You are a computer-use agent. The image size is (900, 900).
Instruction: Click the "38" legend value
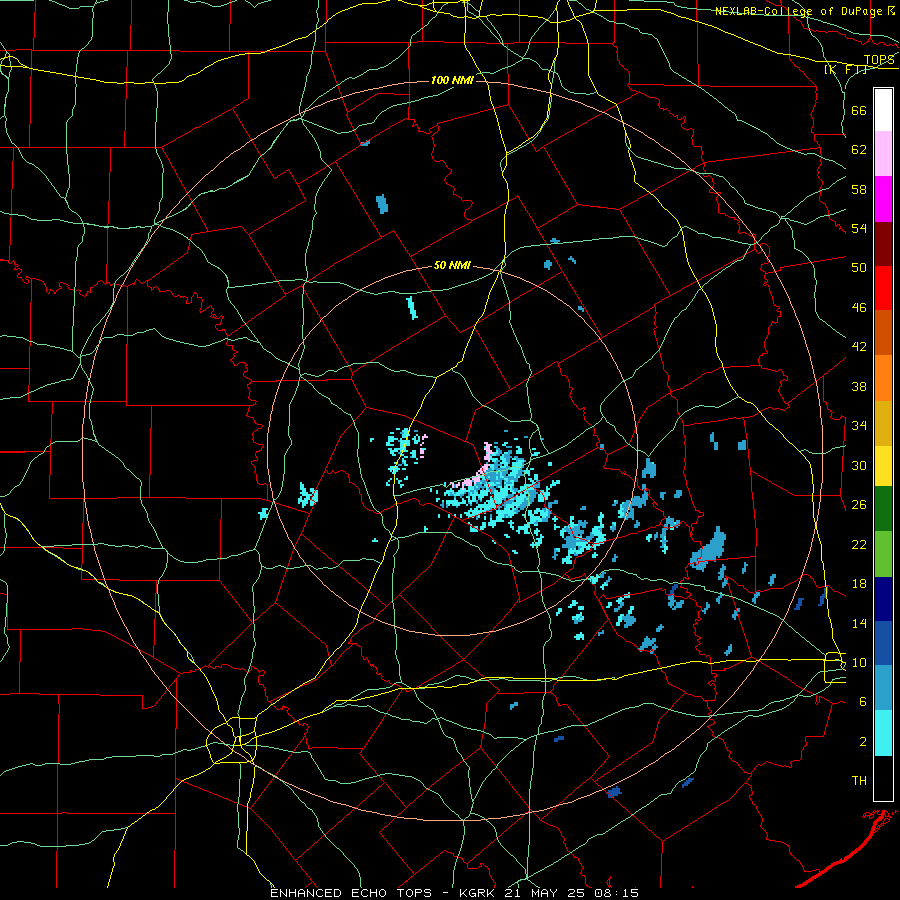pyautogui.click(x=859, y=386)
